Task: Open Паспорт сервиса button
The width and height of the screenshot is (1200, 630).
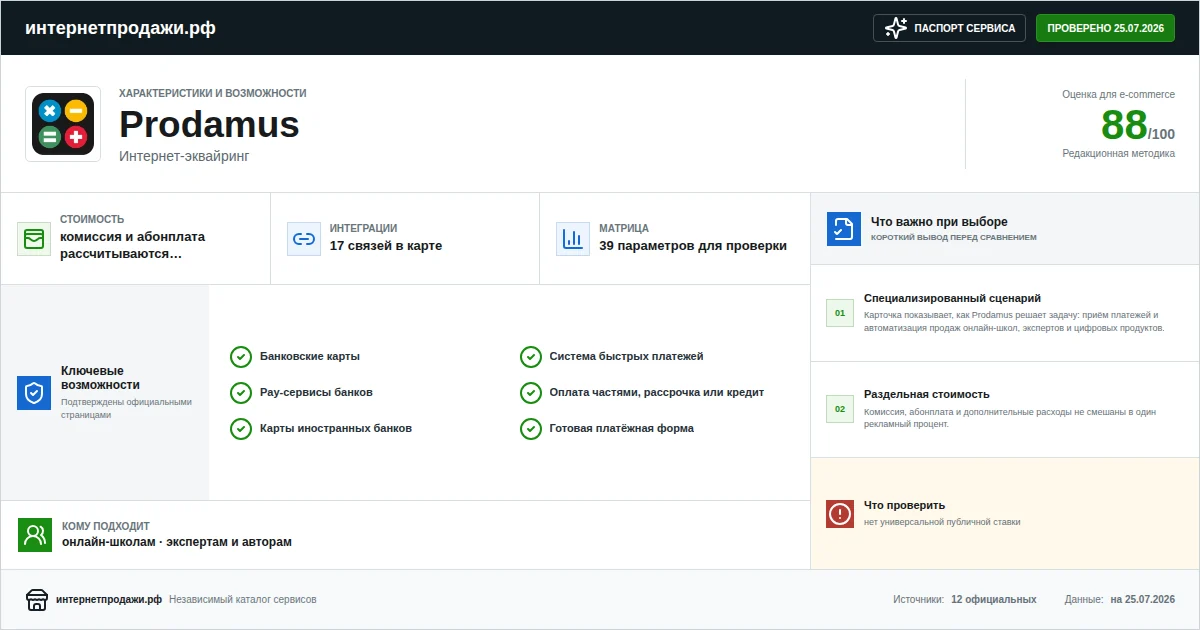Action: pos(950,28)
